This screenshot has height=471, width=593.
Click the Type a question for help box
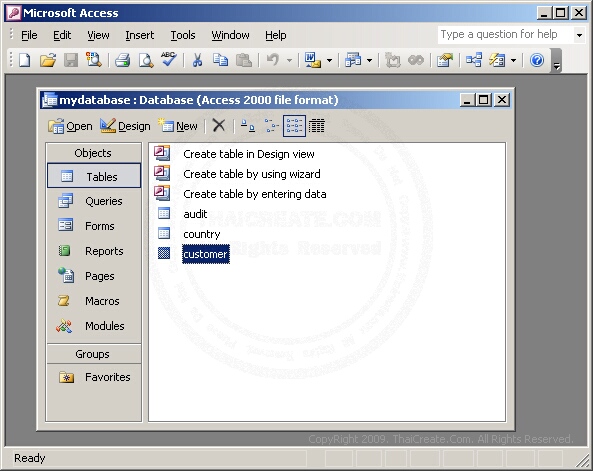pyautogui.click(x=505, y=35)
